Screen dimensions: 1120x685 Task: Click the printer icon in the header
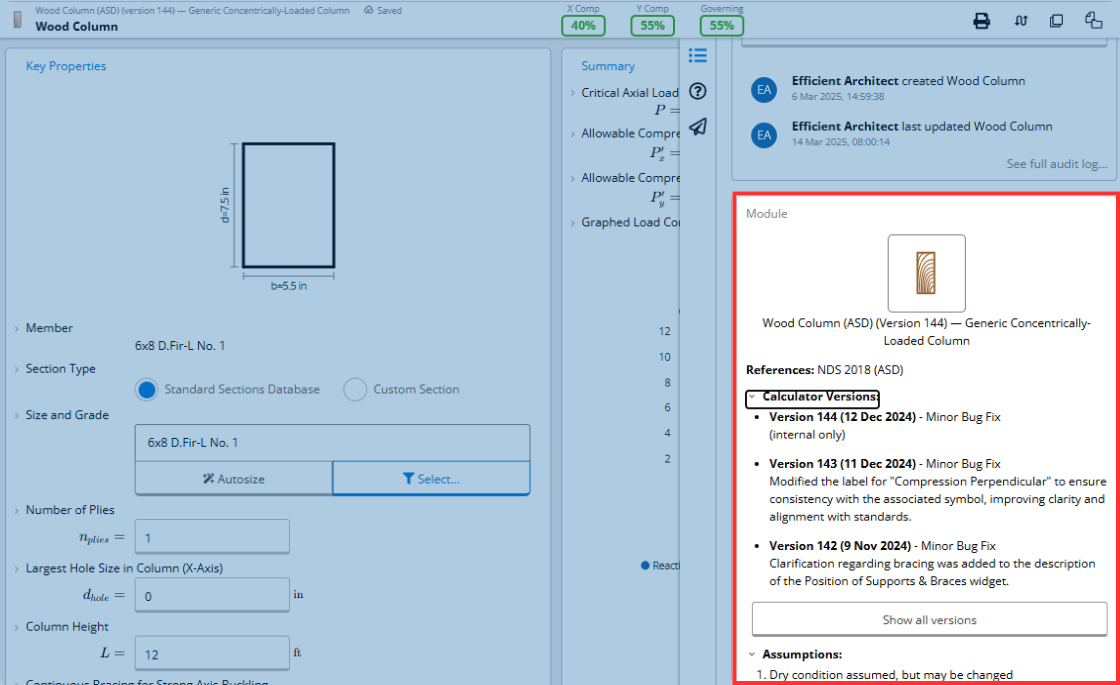coord(981,21)
